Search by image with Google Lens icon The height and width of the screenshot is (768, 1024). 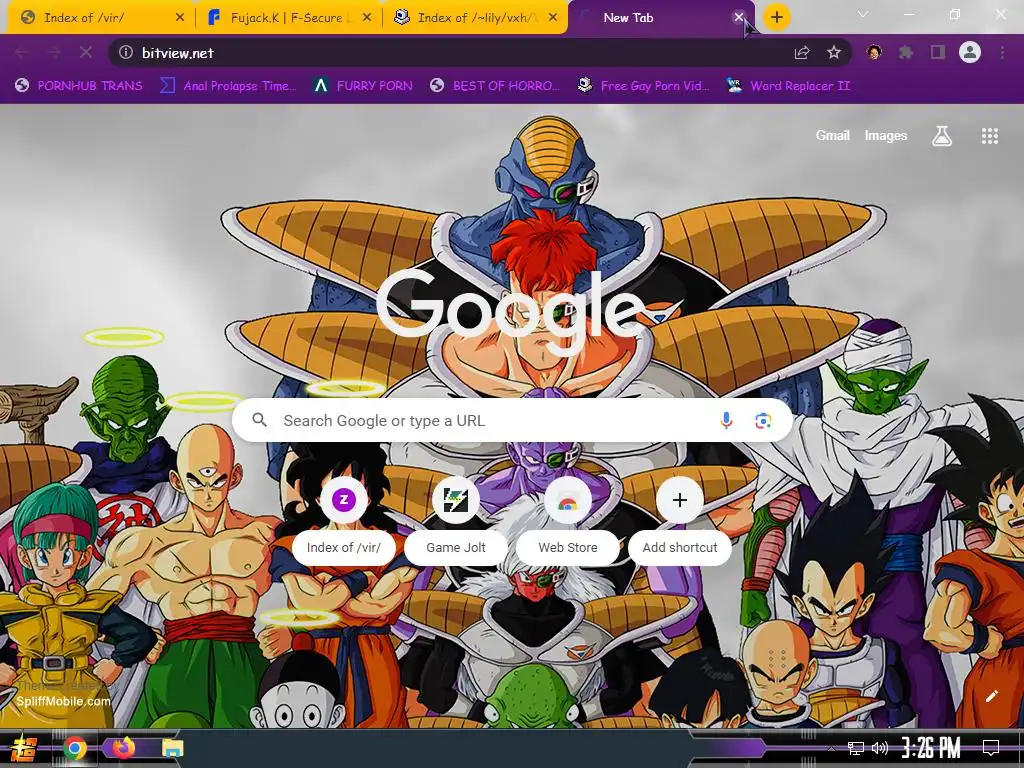[x=763, y=421]
